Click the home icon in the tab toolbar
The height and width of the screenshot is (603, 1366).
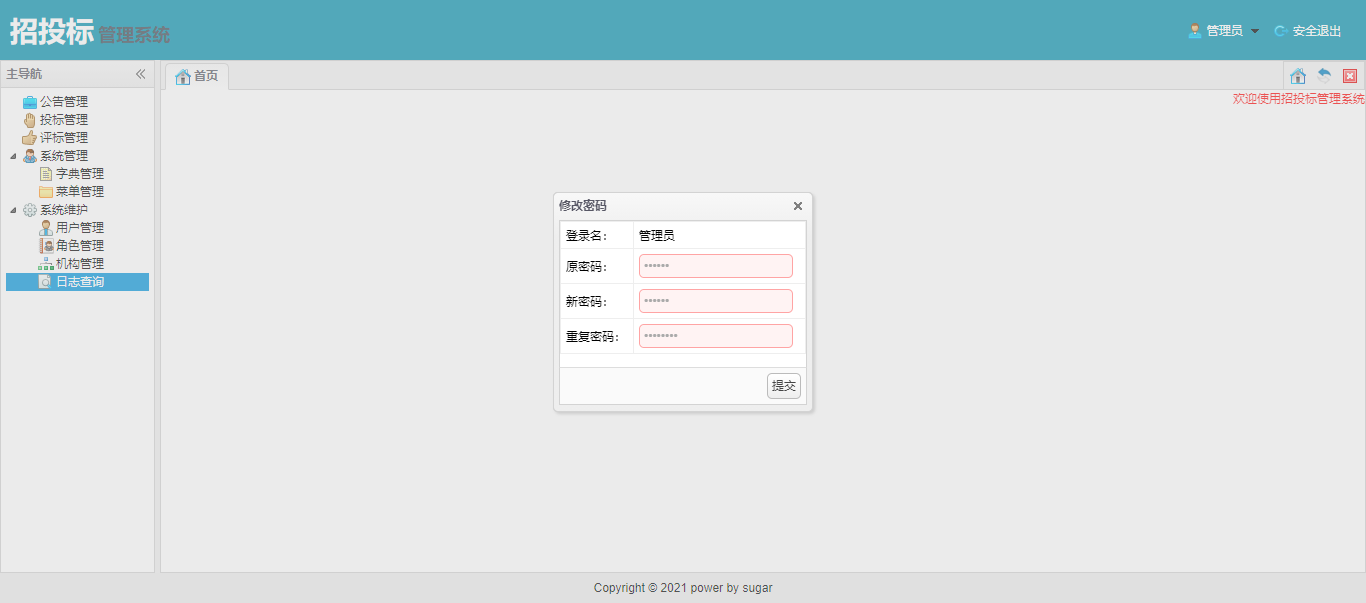pos(1298,76)
